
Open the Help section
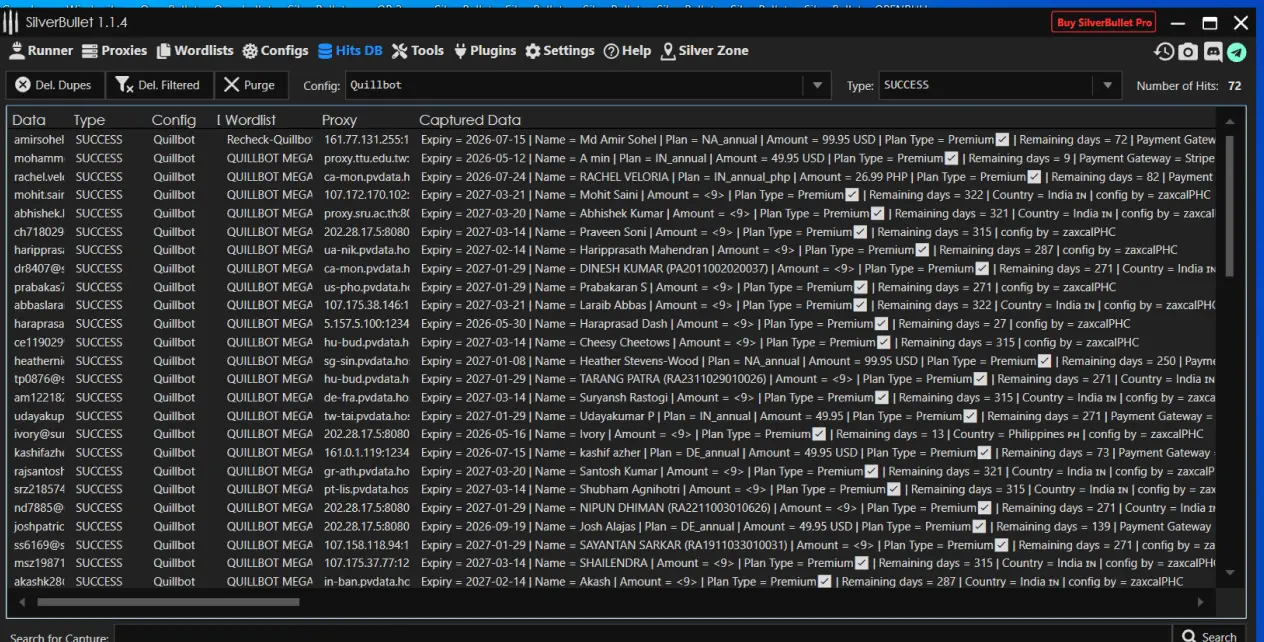627,50
